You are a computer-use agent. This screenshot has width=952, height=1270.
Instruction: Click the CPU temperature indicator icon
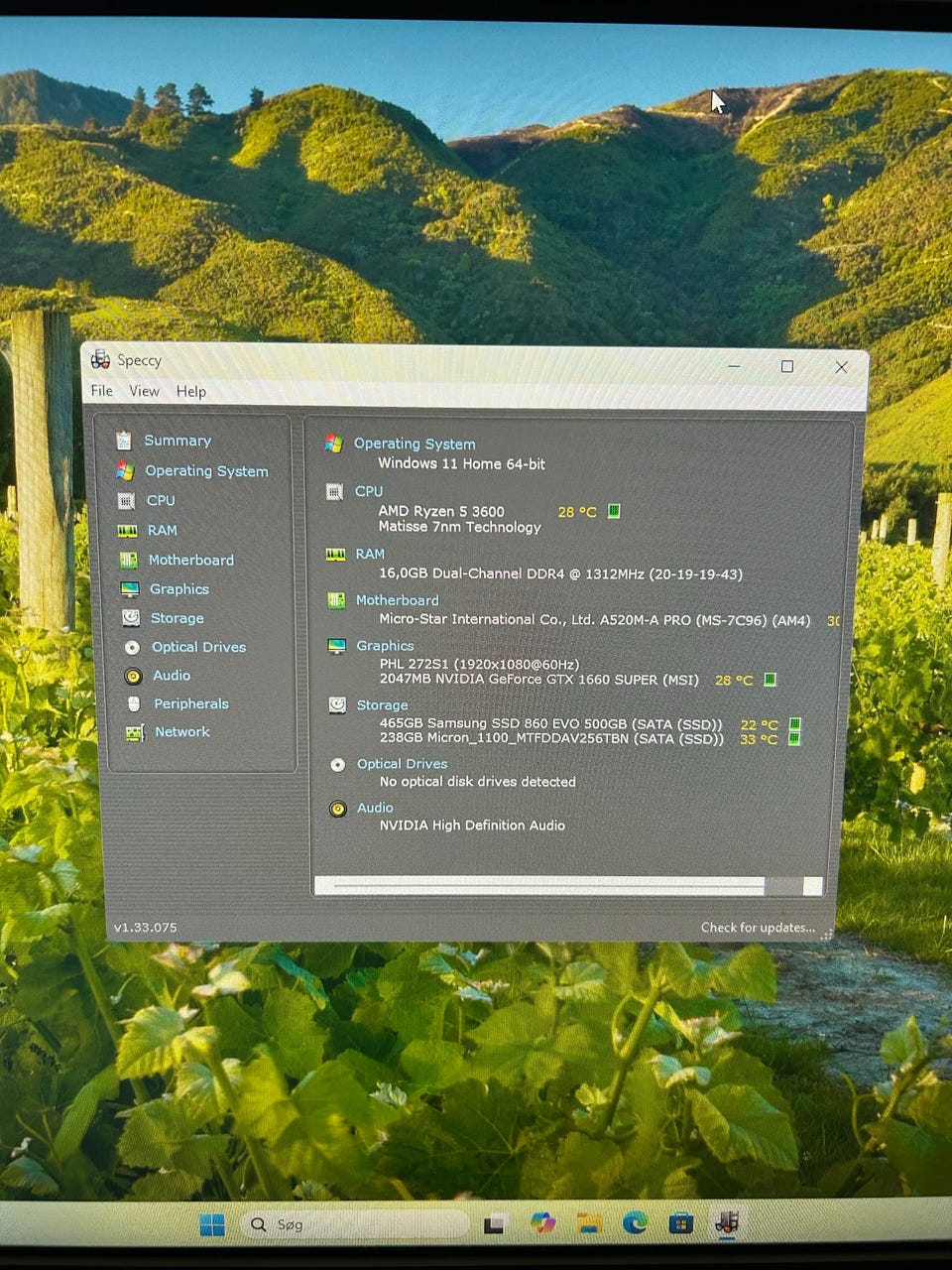coord(614,511)
